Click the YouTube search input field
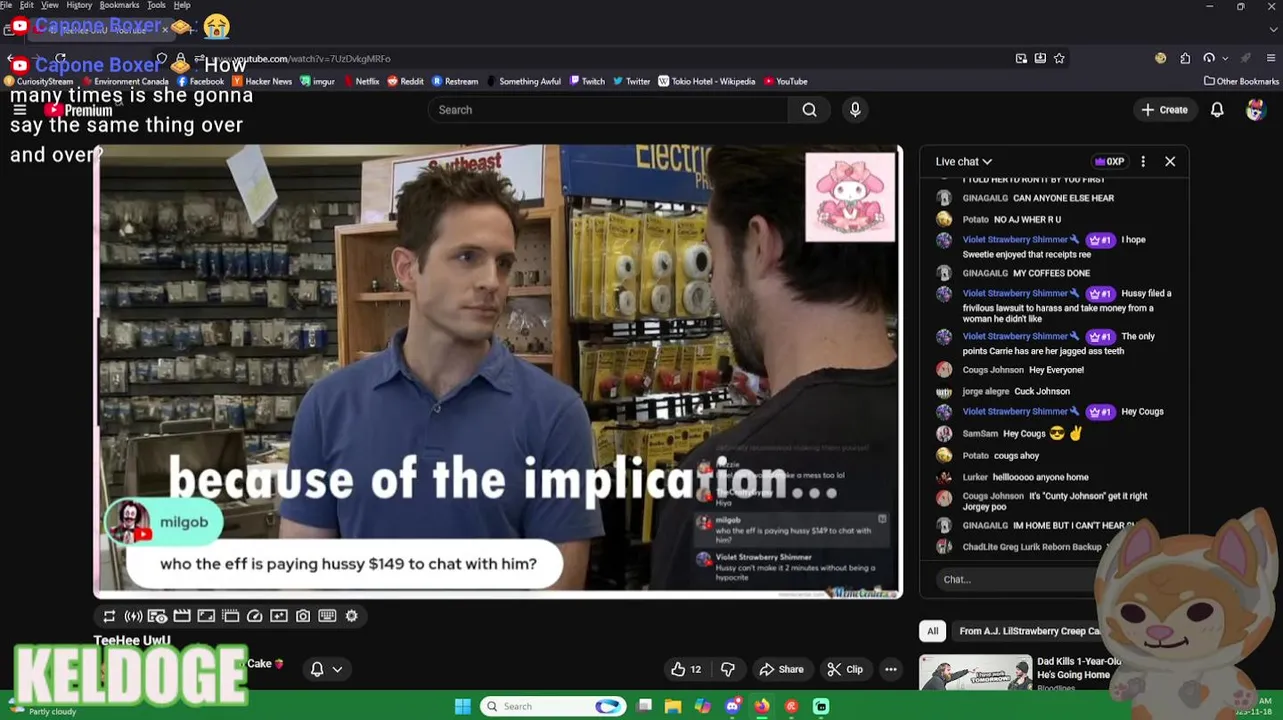The image size is (1283, 720). [608, 110]
